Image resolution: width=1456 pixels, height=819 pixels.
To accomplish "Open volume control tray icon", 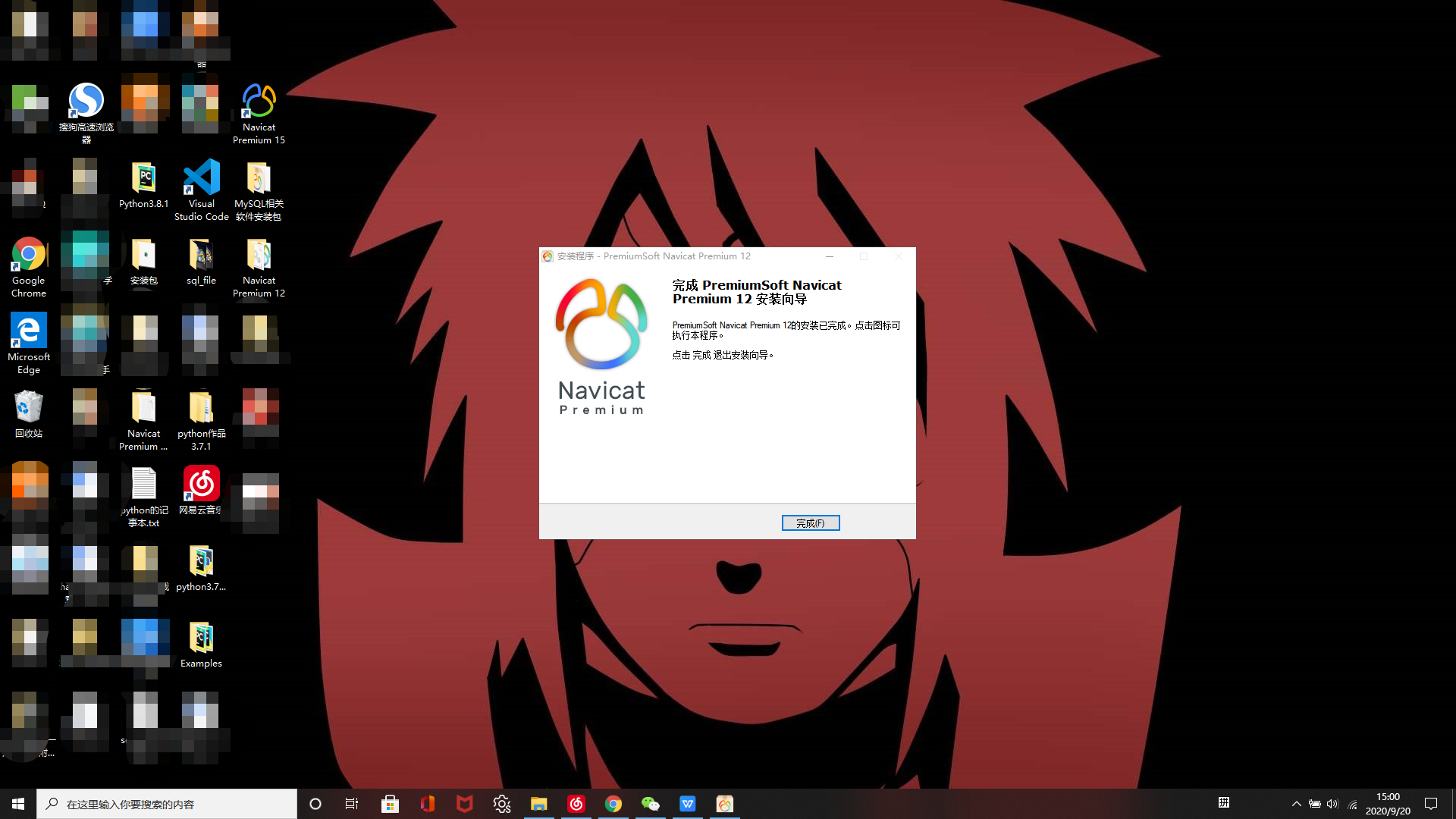I will coord(1333,804).
